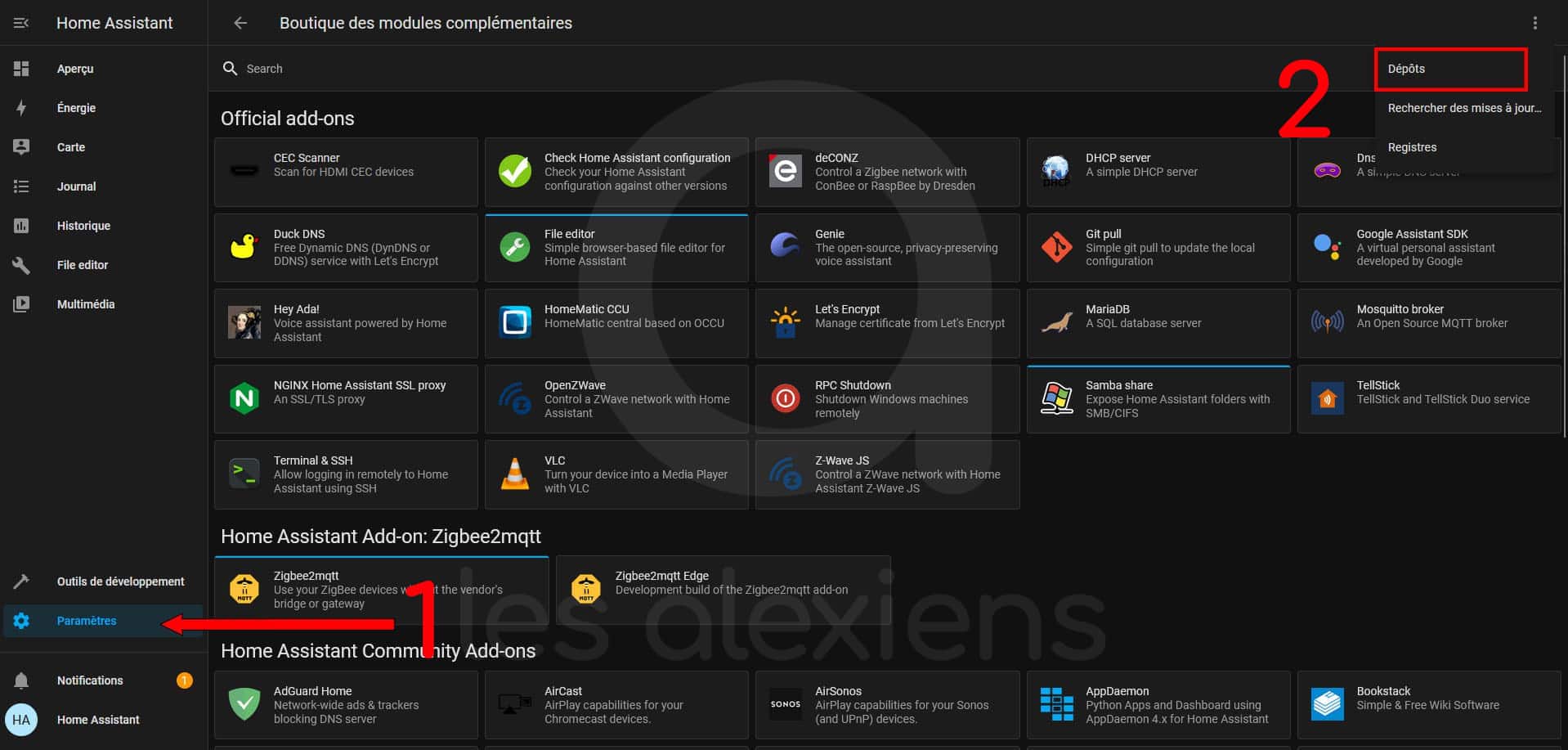Open the Z-Wave JS add-on card

pyautogui.click(x=887, y=474)
